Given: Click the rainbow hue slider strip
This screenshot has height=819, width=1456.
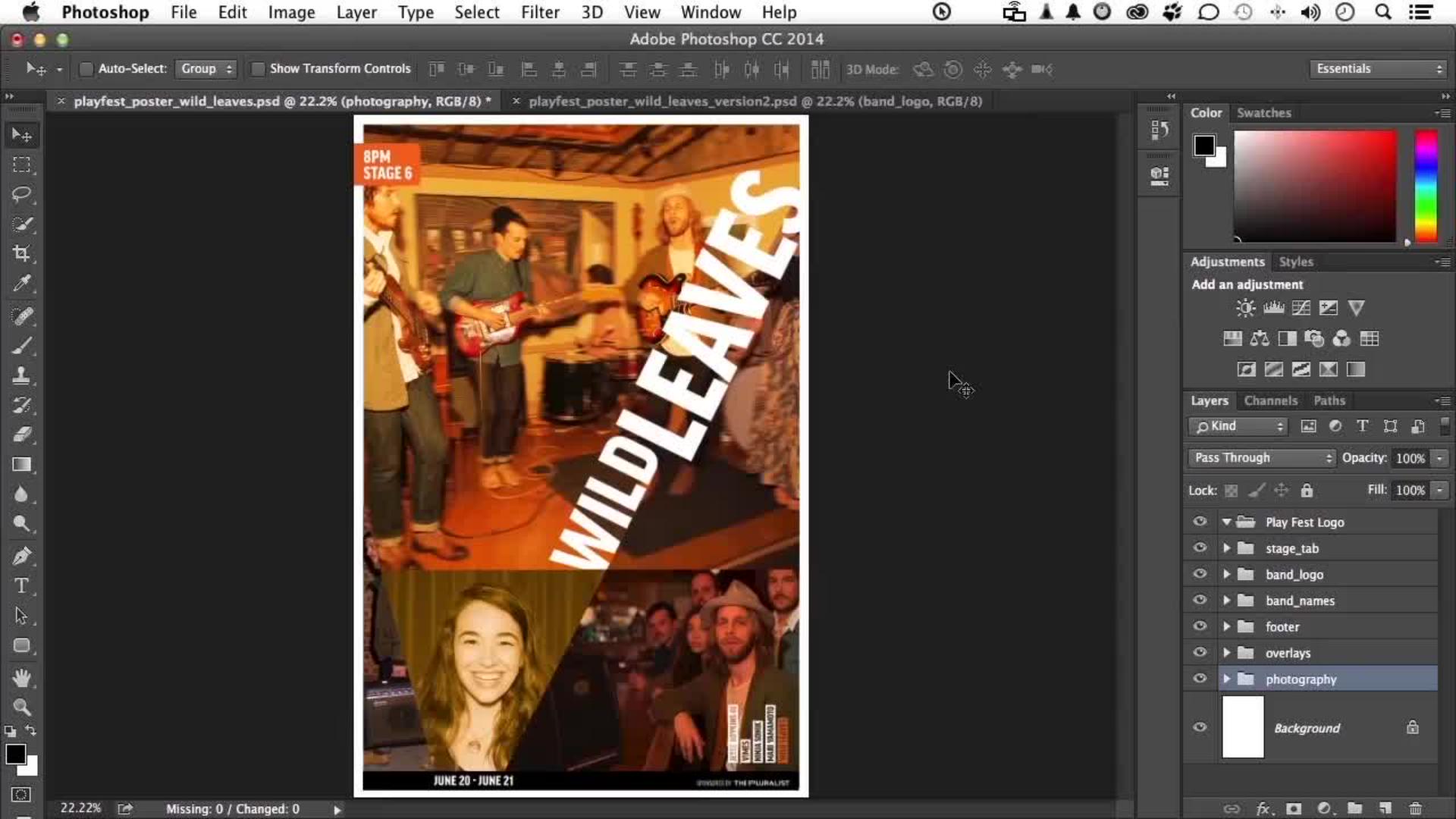Looking at the screenshot, I should click(x=1426, y=186).
